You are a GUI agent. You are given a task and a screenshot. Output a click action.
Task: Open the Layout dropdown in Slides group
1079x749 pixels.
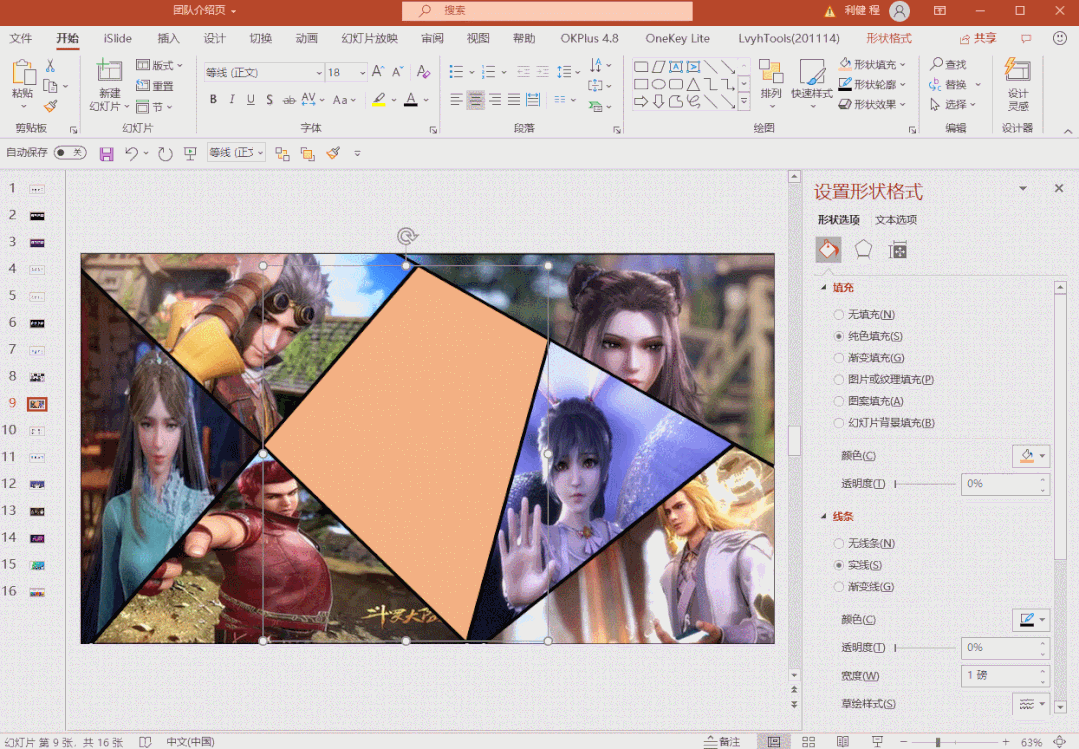tap(159, 65)
